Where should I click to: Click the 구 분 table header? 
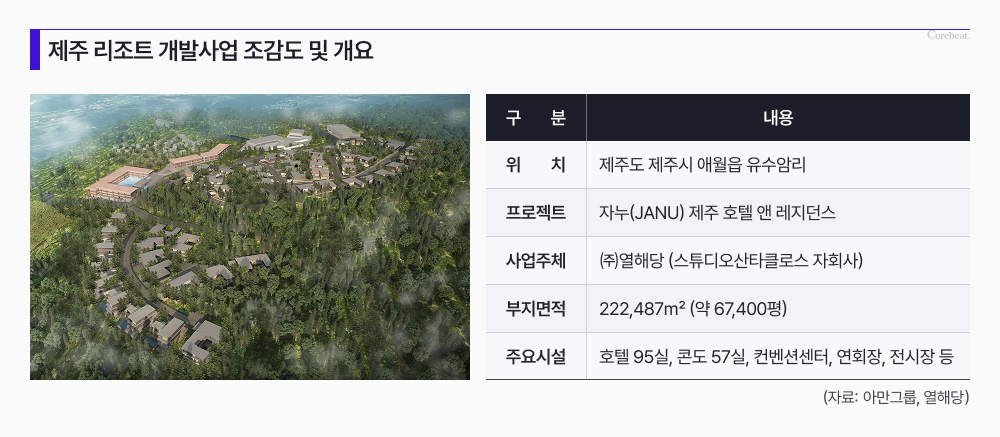[x=536, y=117]
